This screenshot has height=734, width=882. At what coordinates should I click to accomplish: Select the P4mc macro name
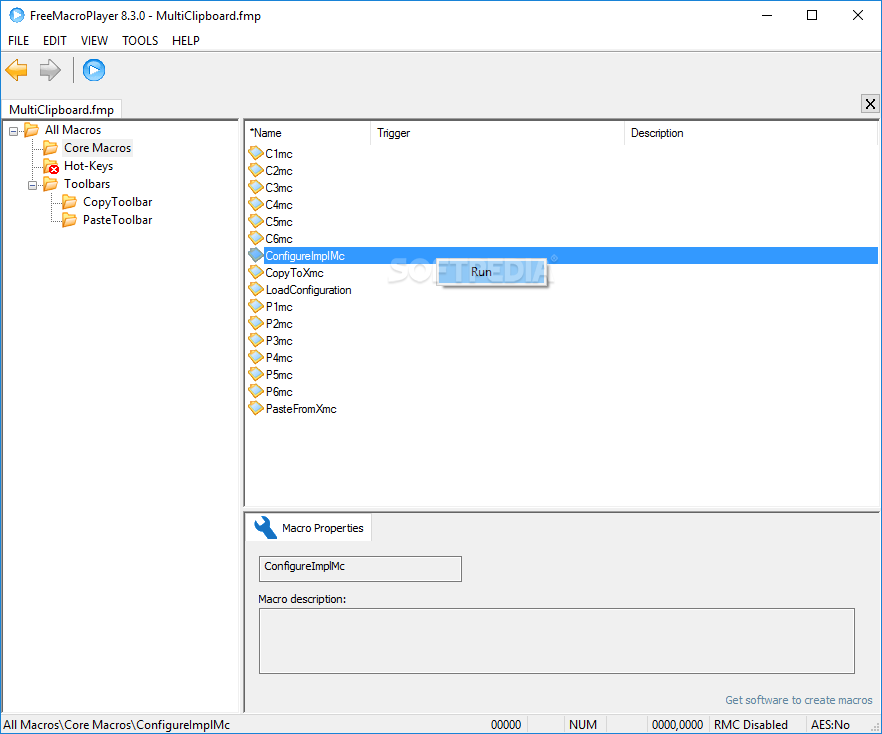click(x=279, y=358)
